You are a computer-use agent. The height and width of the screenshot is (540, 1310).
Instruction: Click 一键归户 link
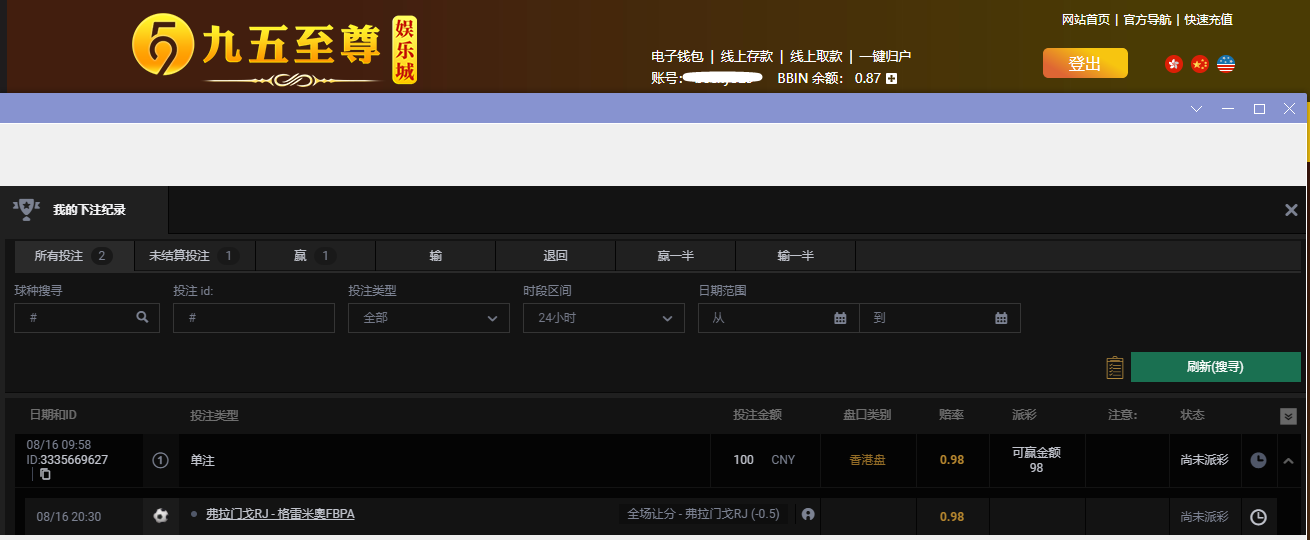885,56
